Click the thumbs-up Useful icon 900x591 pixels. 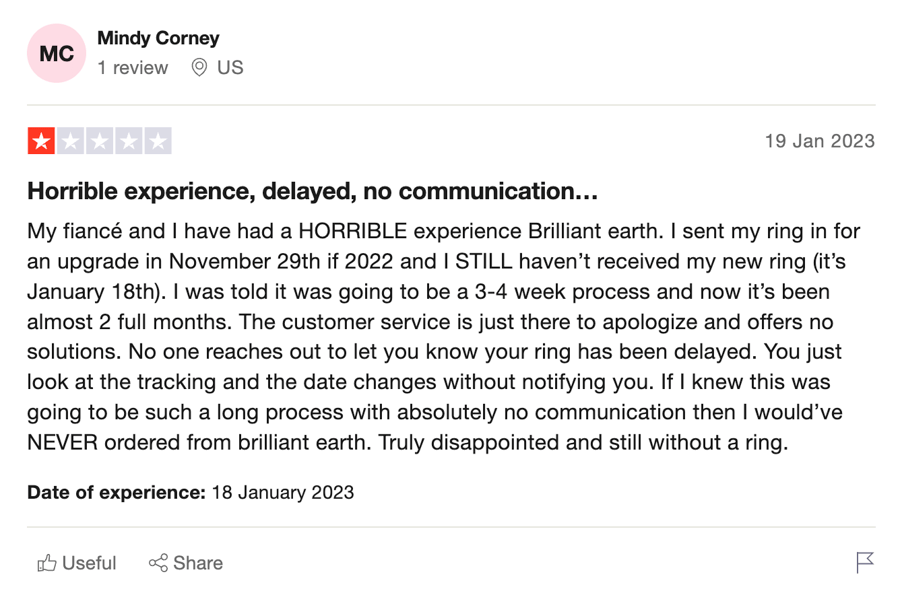(x=47, y=563)
